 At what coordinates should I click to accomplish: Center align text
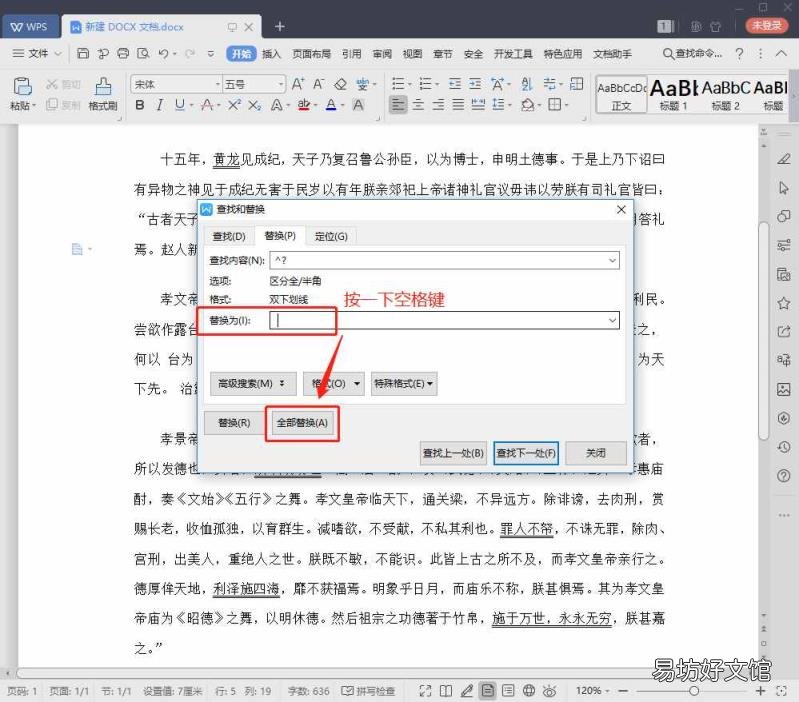(418, 105)
